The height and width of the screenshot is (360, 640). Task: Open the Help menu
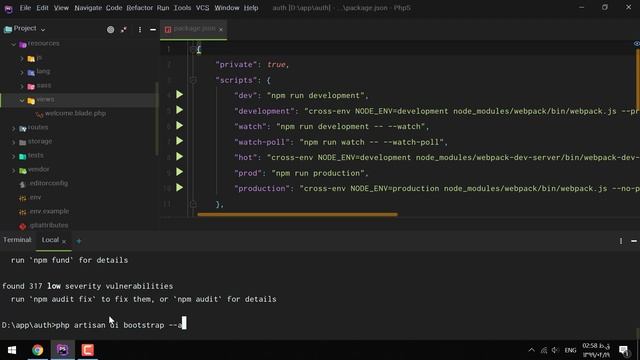click(x=251, y=8)
